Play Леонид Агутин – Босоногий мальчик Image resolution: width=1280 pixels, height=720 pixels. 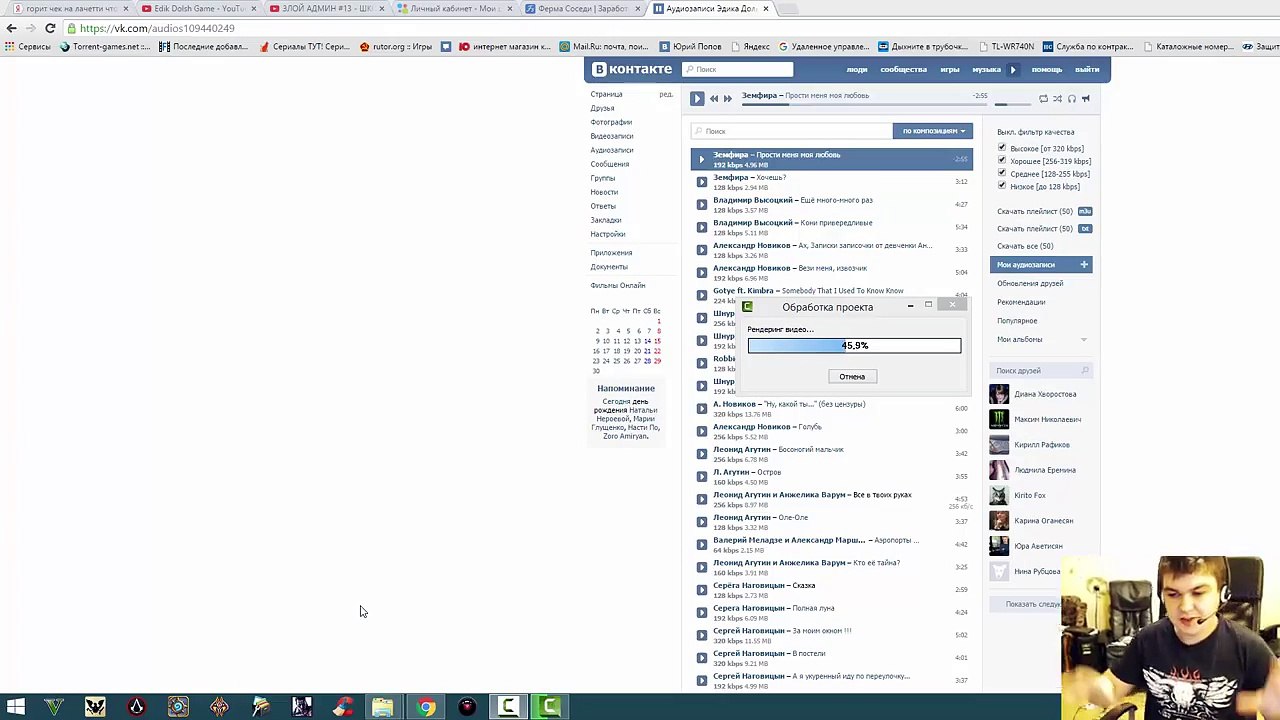pyautogui.click(x=701, y=454)
